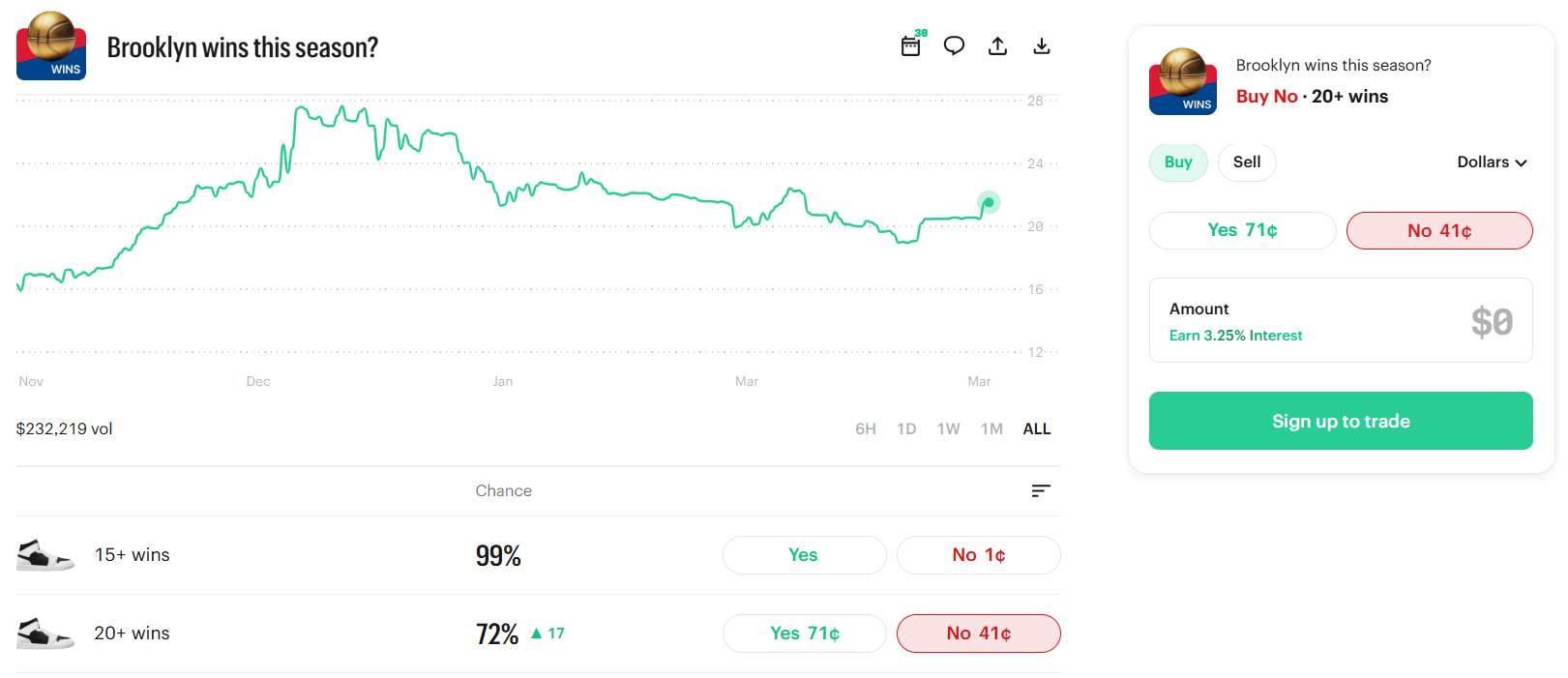Open the comments speech bubble icon

point(954,45)
